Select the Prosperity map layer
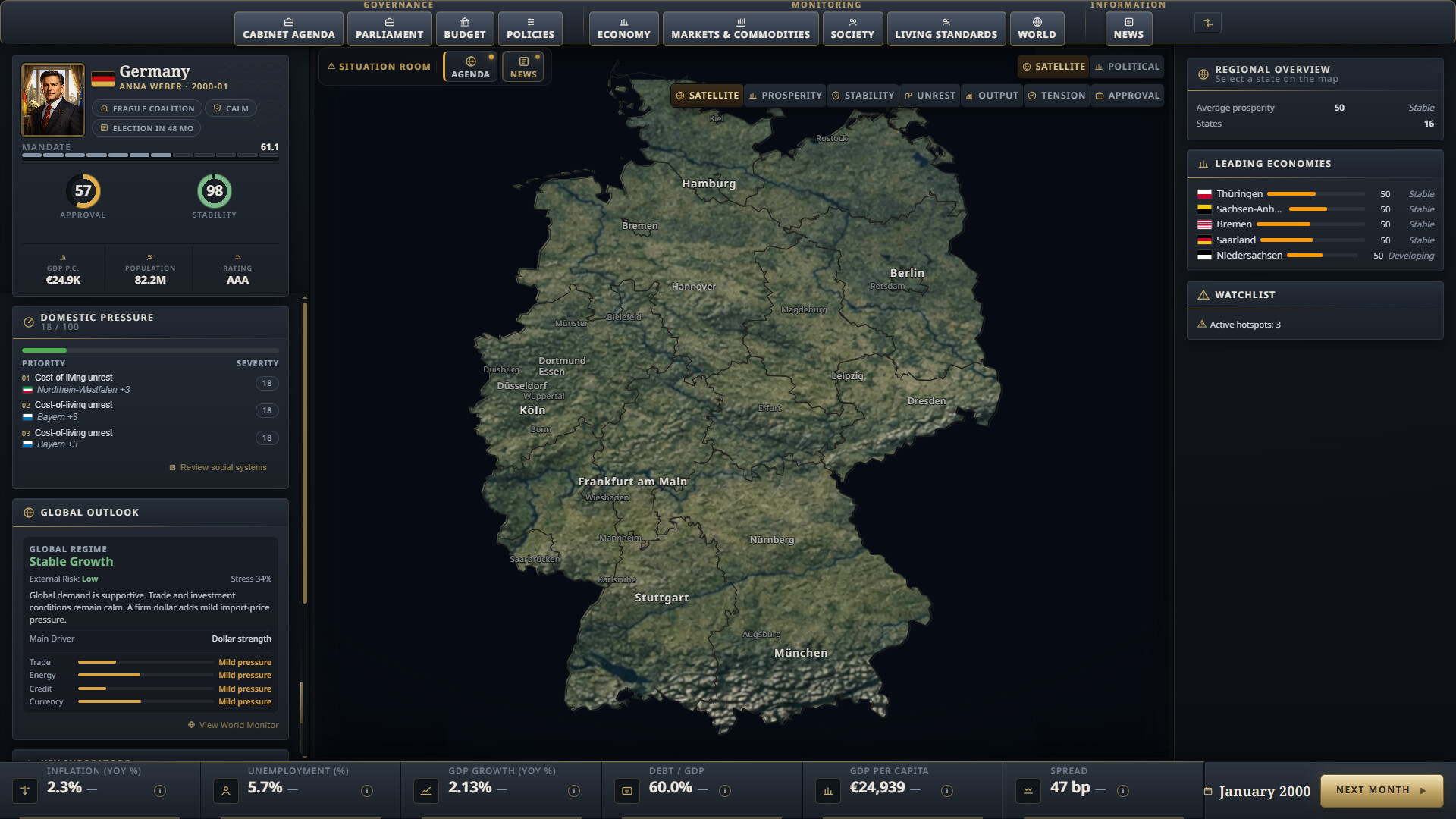 [785, 96]
